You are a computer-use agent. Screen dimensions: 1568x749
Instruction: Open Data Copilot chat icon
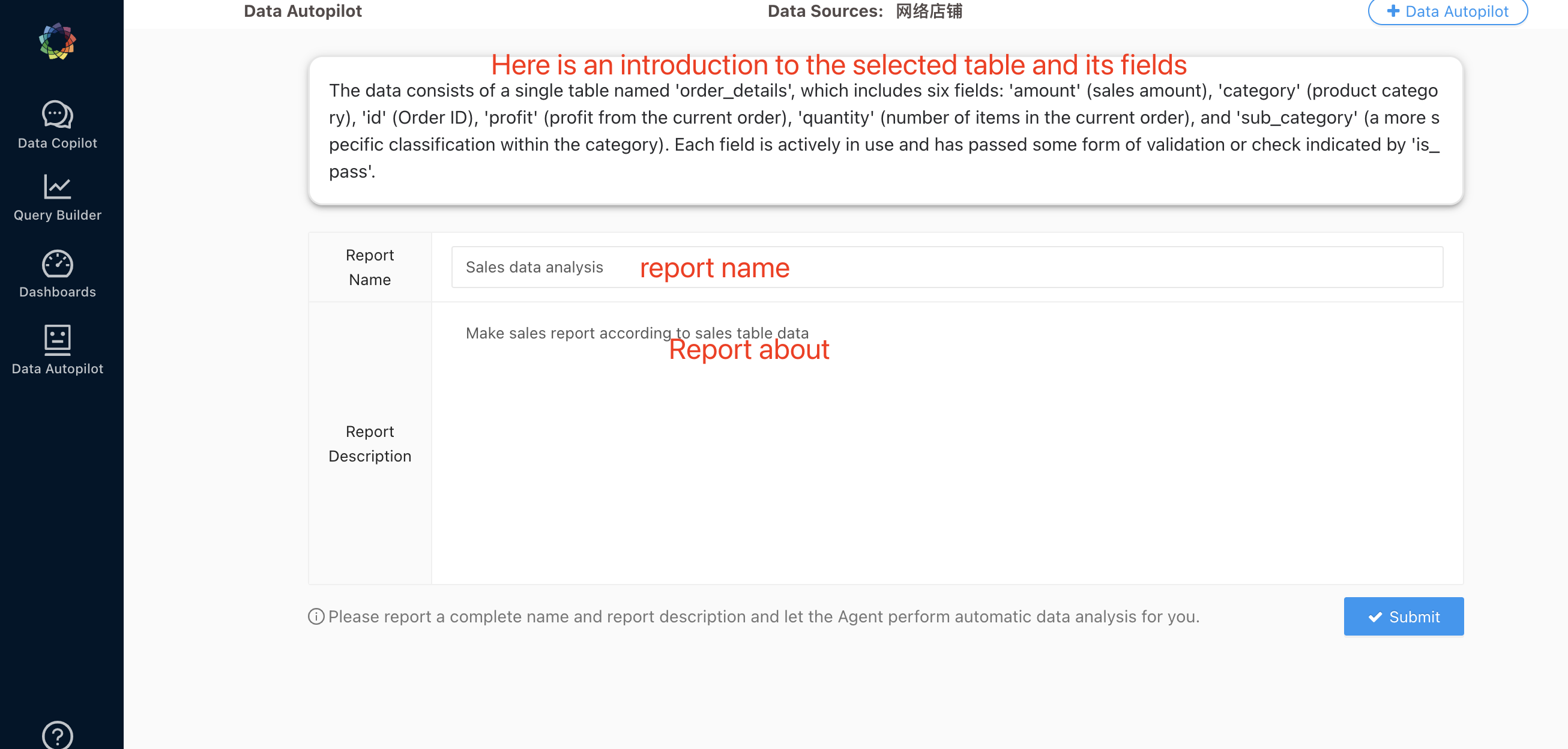click(x=57, y=114)
